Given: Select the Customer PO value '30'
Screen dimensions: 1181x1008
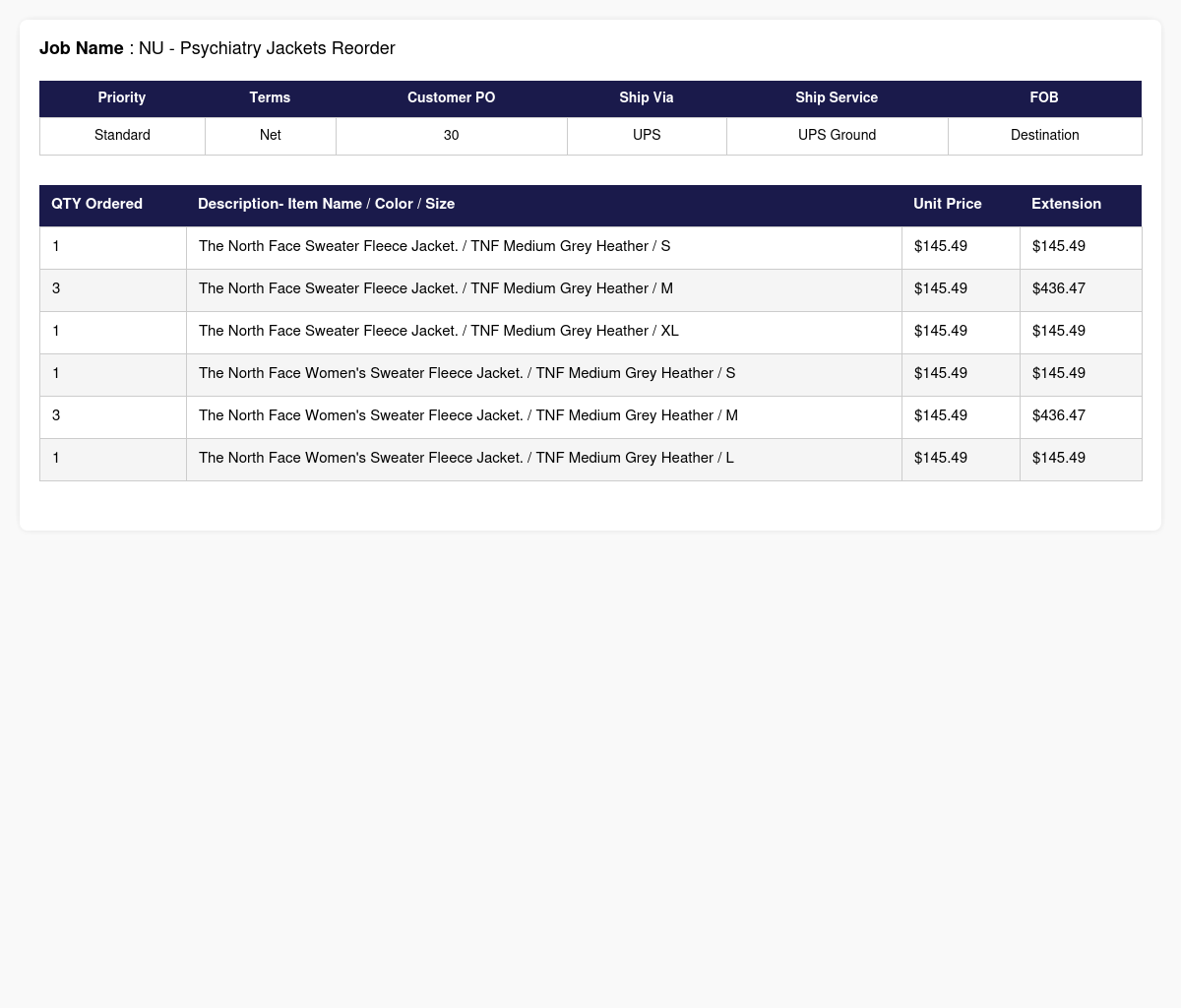Looking at the screenshot, I should tap(452, 136).
